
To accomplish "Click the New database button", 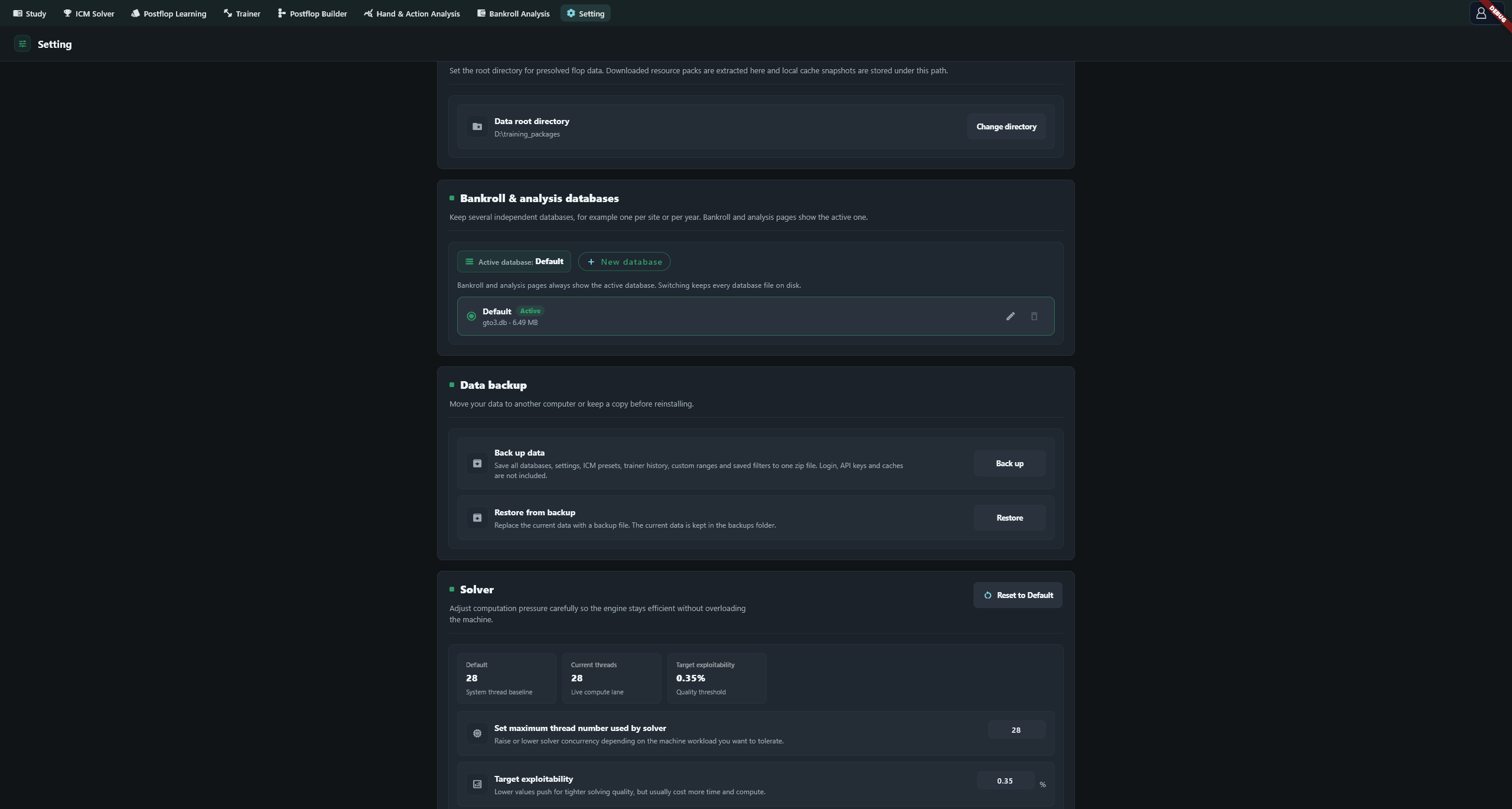I will (x=624, y=262).
